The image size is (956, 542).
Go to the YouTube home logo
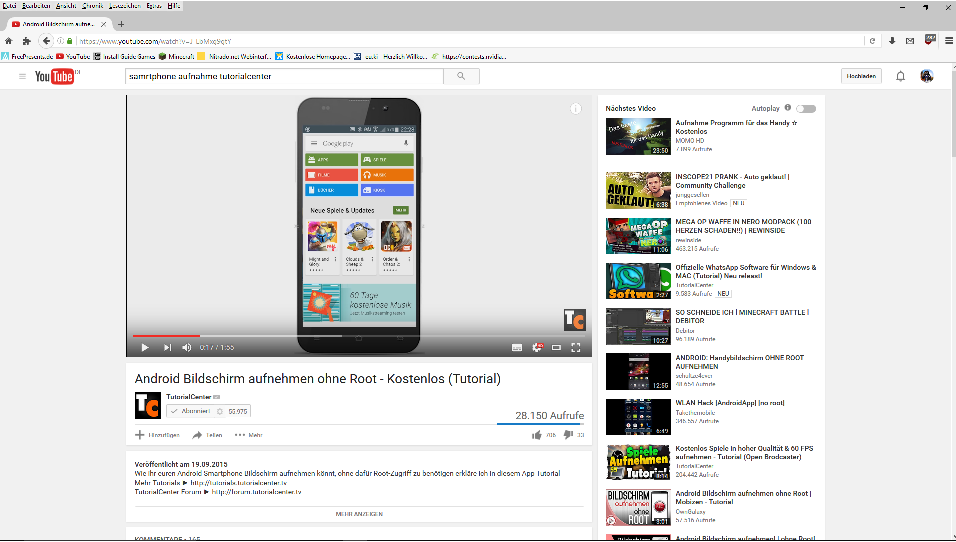[55, 76]
